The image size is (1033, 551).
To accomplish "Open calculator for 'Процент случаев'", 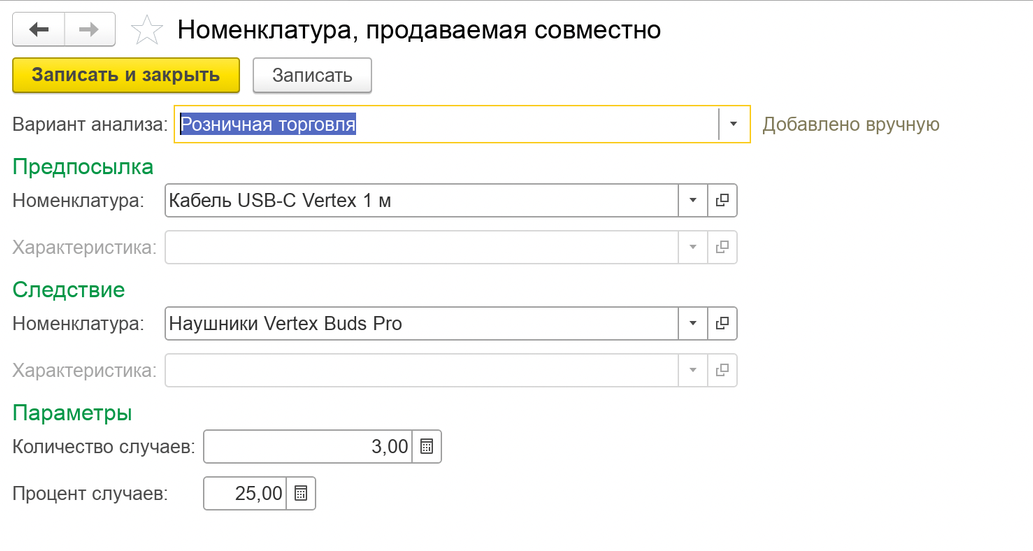I will [x=301, y=494].
